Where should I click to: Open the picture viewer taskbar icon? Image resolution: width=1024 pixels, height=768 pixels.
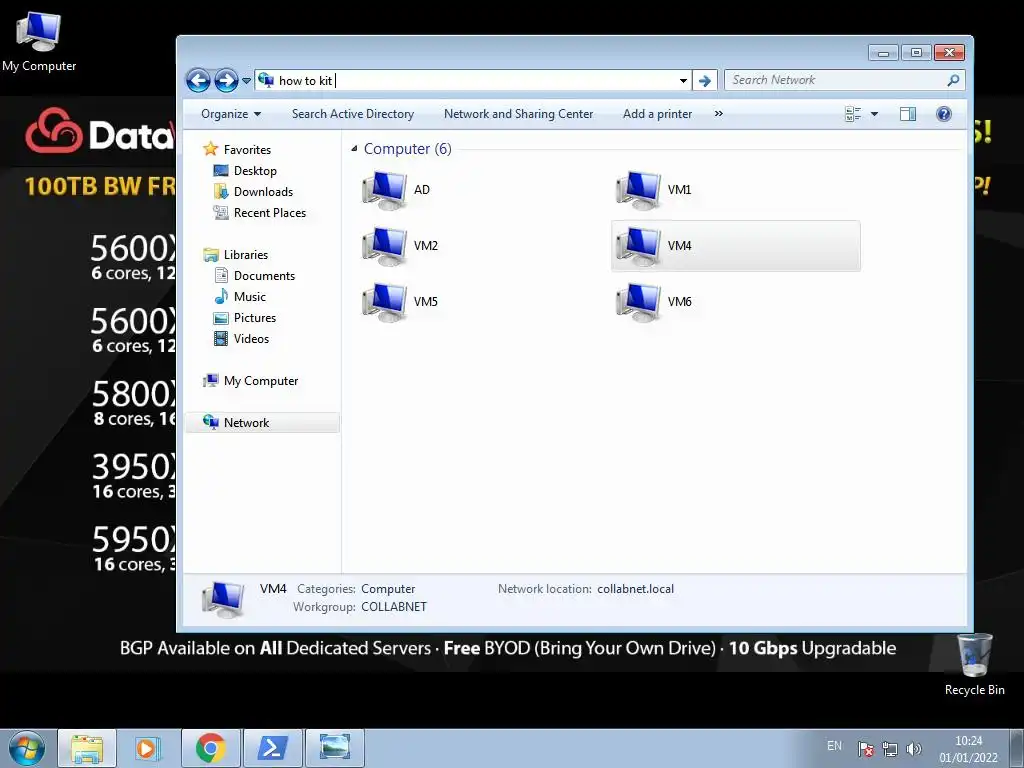(x=334, y=748)
